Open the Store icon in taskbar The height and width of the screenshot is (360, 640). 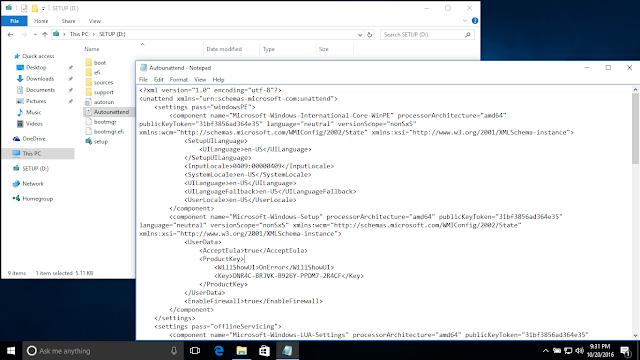pos(264,351)
